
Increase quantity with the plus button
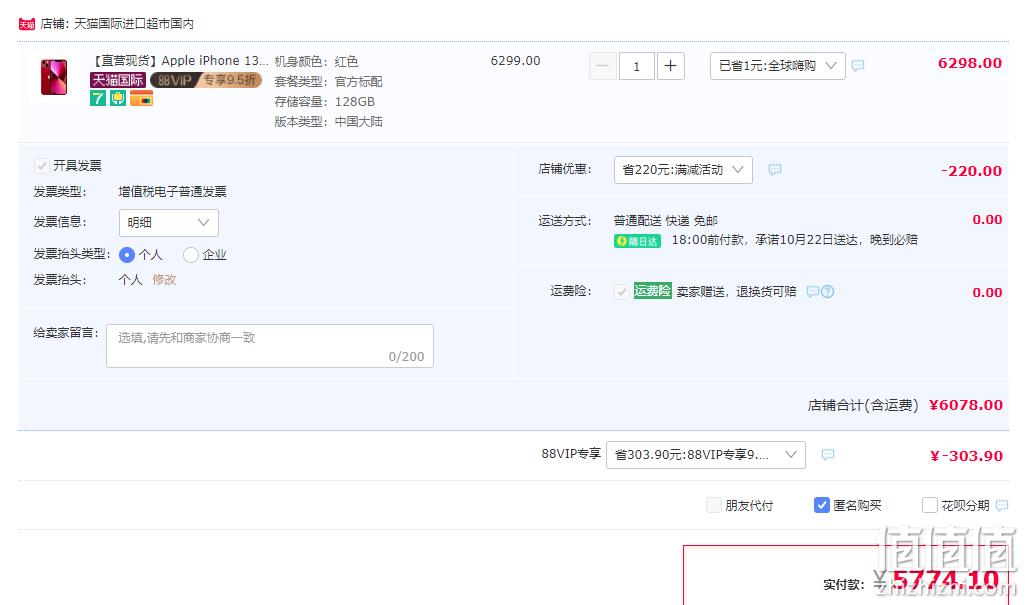(671, 66)
